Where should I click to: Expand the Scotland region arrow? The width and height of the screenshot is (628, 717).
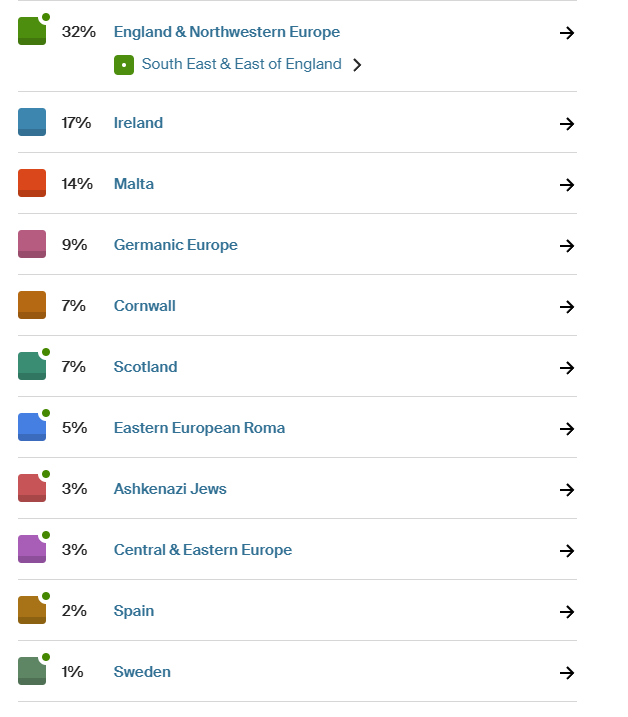point(567,368)
